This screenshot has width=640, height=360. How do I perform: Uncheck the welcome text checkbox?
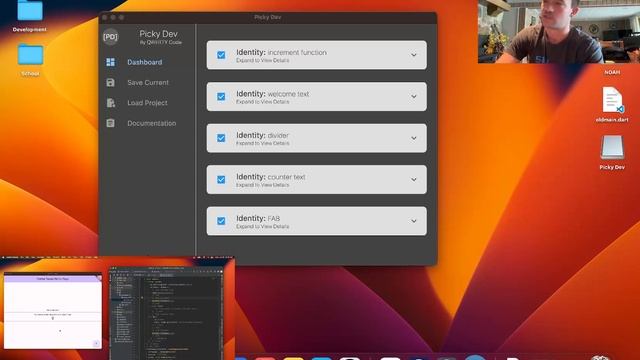tap(221, 96)
